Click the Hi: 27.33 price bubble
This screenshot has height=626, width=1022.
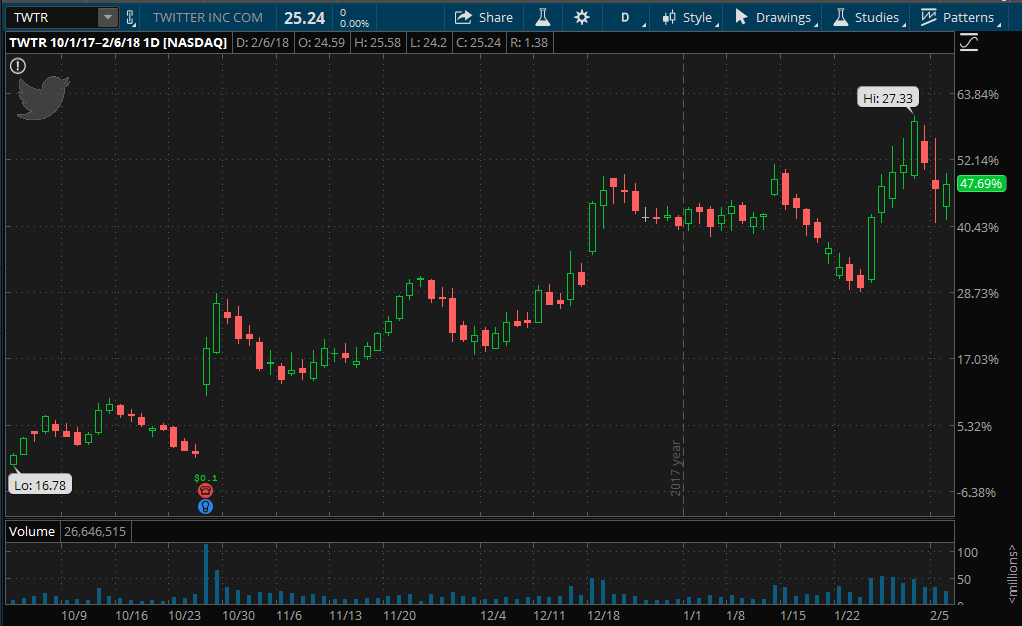point(888,98)
